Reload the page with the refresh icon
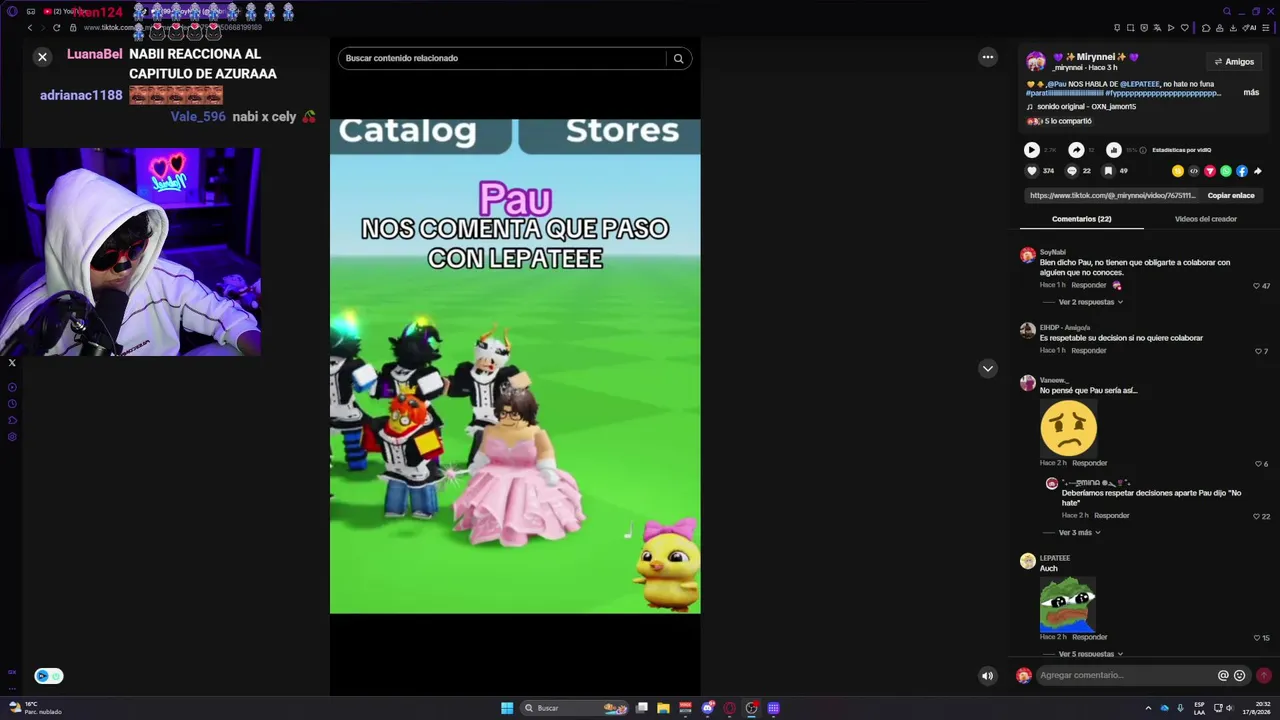 pyautogui.click(x=56, y=28)
